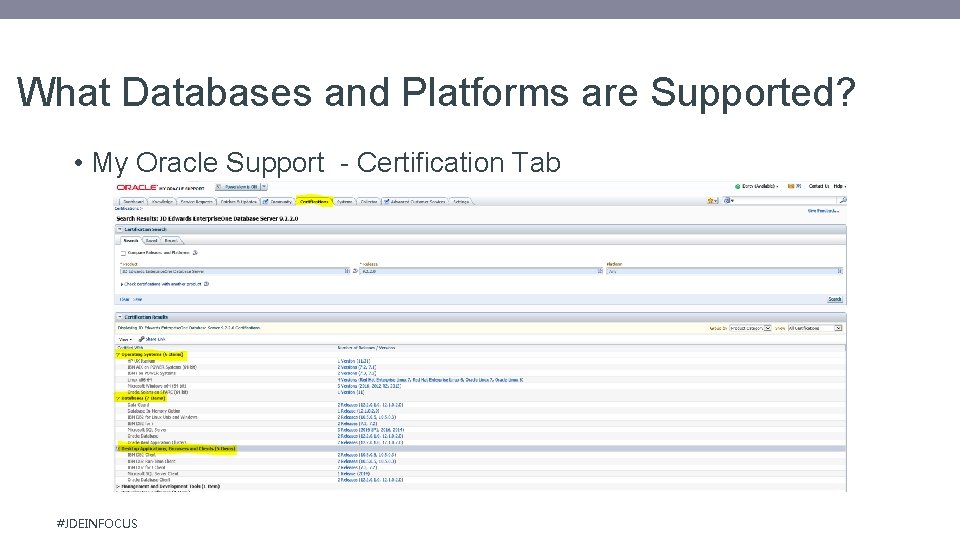Select the Search sub-tab
This screenshot has height=540, width=960.
131,241
